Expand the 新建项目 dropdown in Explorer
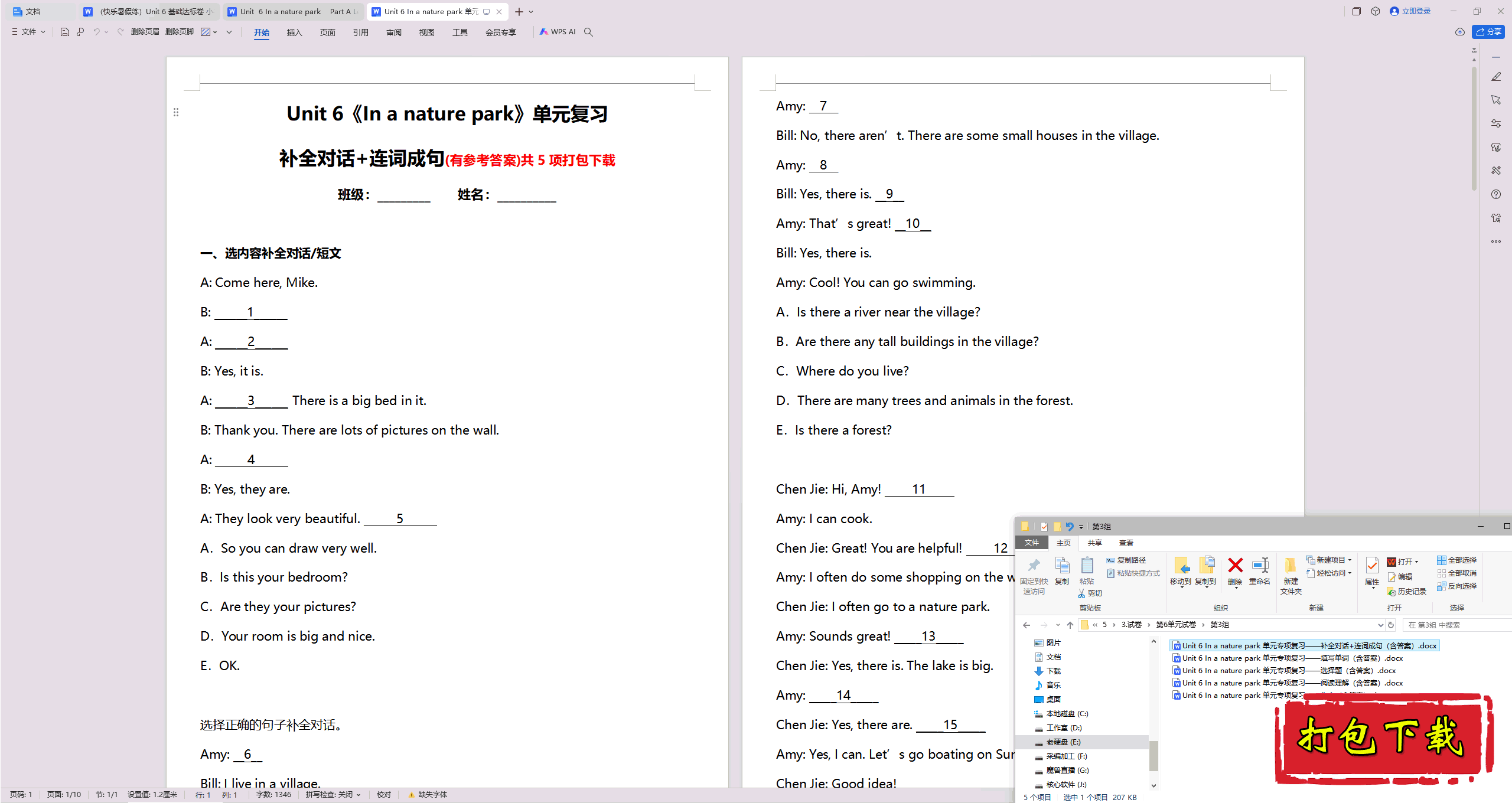Viewport: 1512px width, 803px height. click(x=1350, y=560)
